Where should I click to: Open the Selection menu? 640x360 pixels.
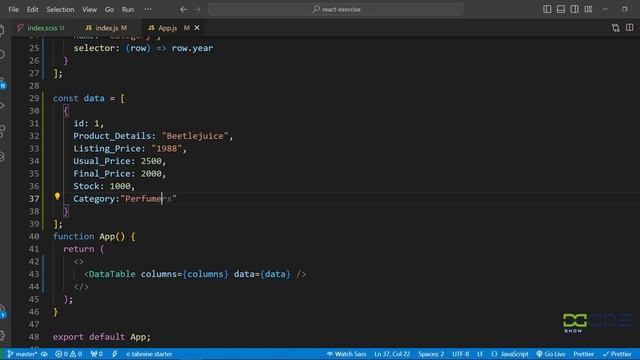click(x=60, y=9)
